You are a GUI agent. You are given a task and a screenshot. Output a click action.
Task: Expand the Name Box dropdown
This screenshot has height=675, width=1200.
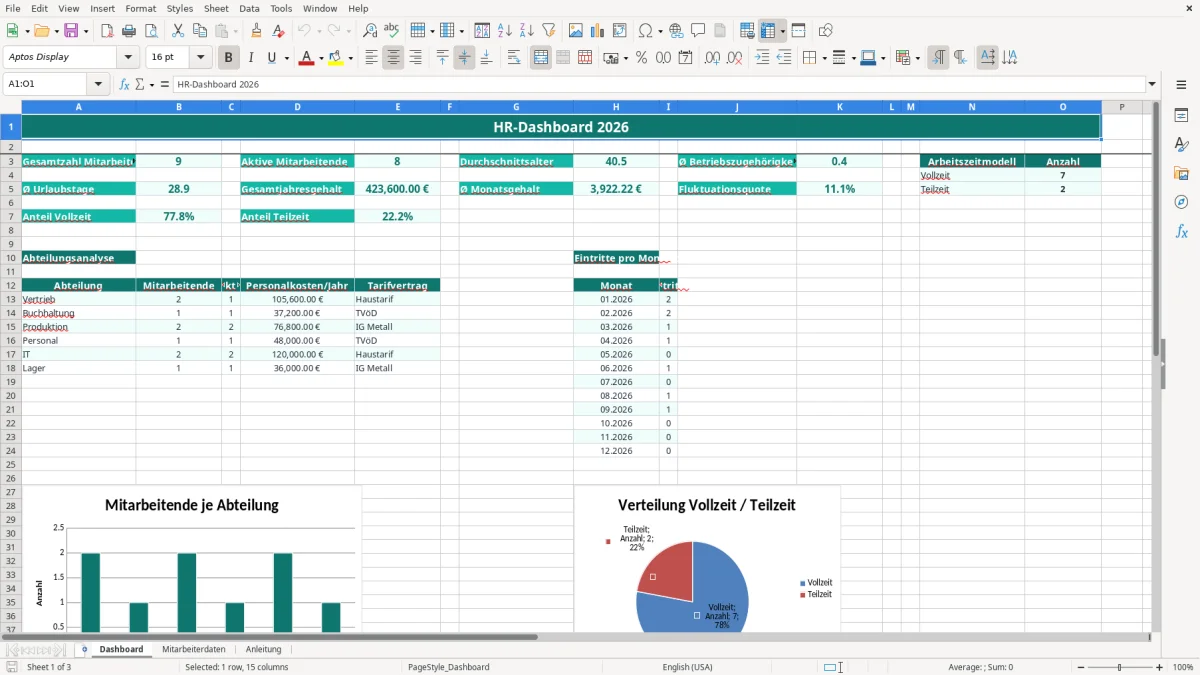[x=98, y=84]
